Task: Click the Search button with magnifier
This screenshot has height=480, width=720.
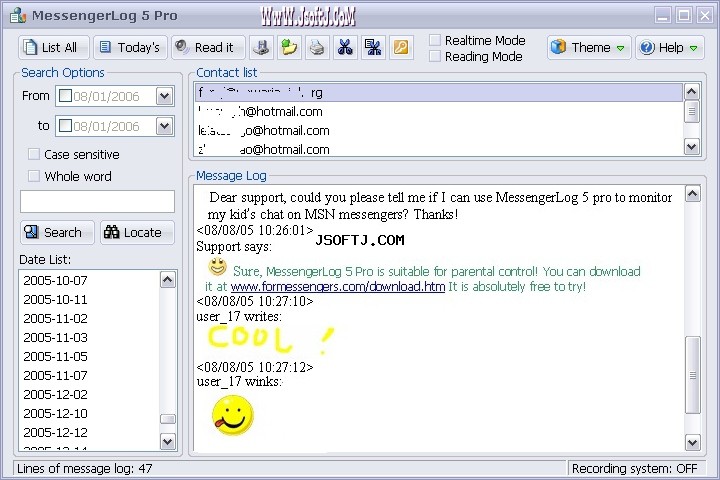Action: 57,232
